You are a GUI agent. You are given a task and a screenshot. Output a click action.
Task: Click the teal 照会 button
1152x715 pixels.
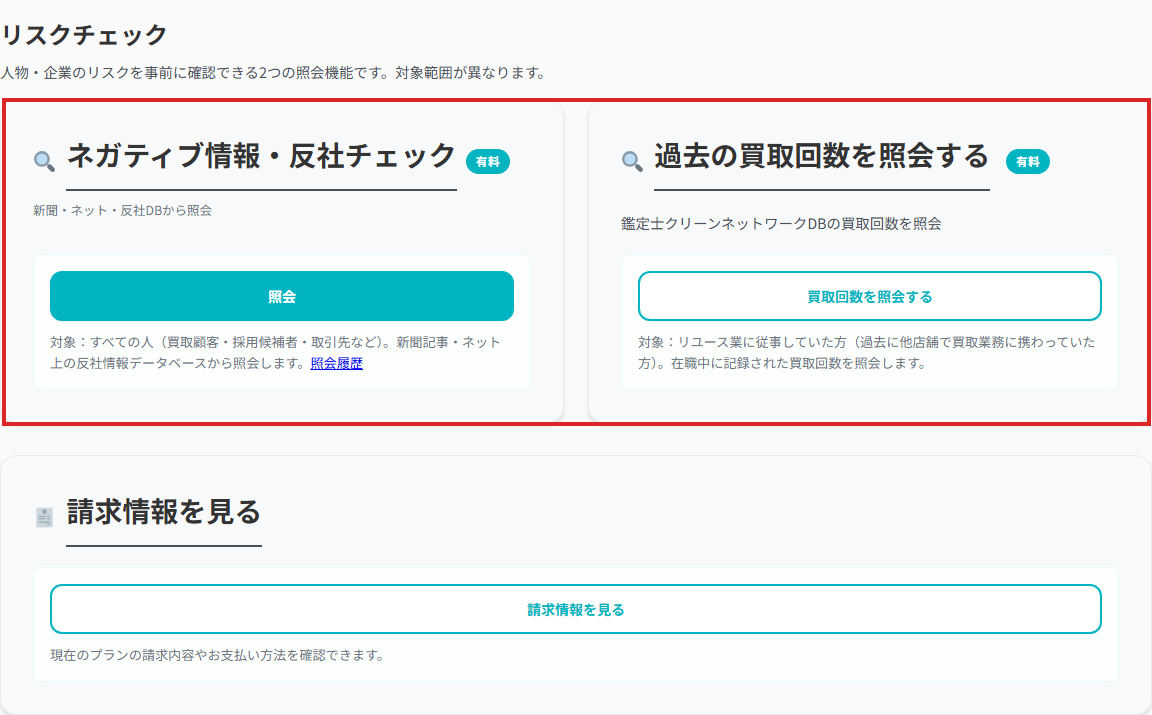pyautogui.click(x=281, y=296)
